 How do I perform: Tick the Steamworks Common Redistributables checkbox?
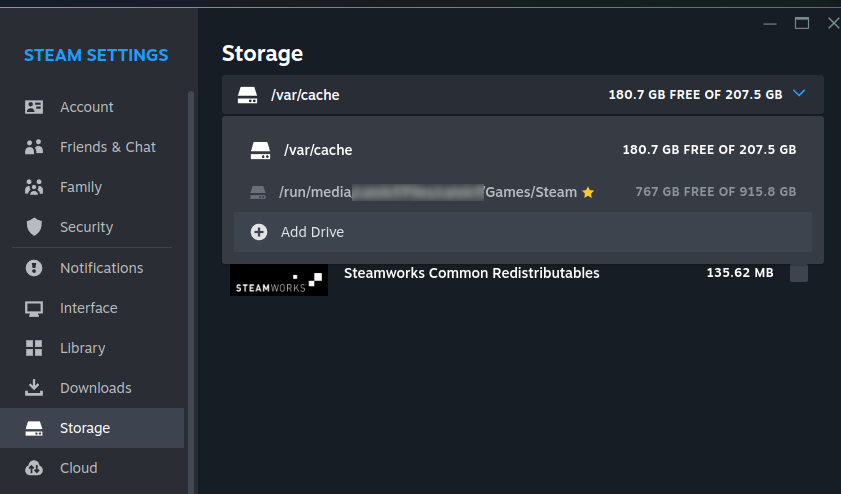798,273
